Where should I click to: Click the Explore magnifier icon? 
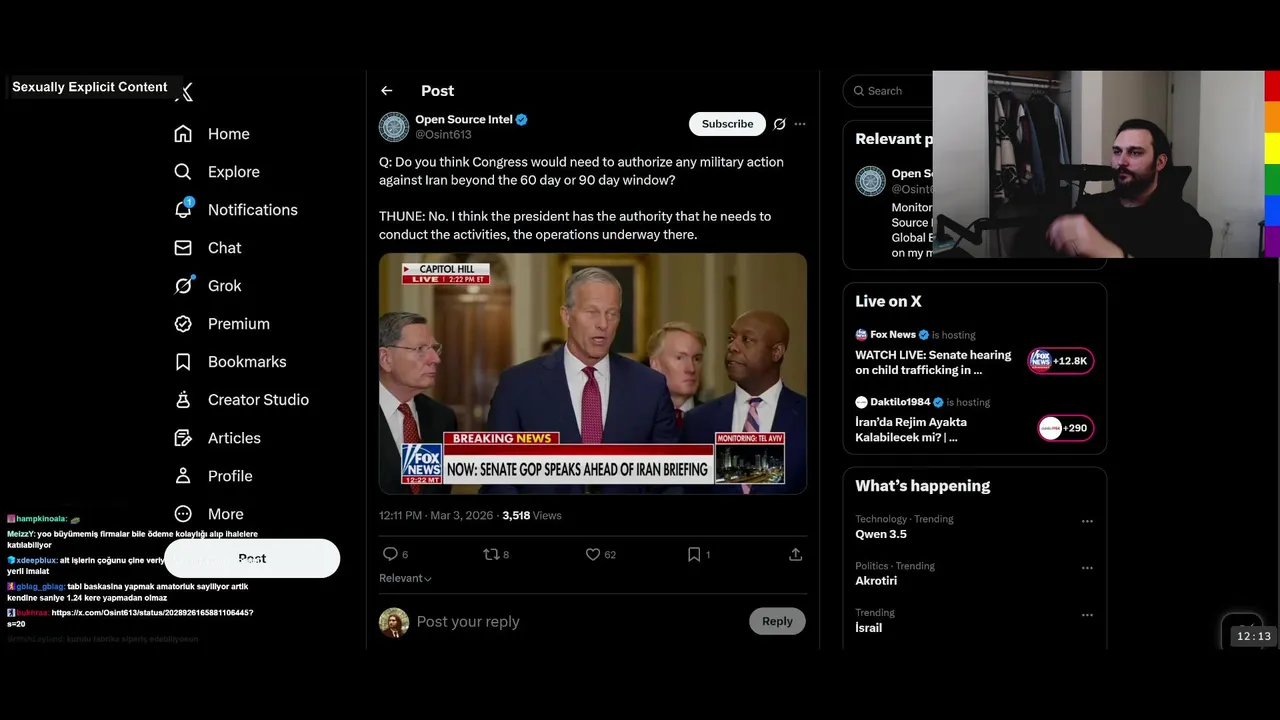(183, 172)
